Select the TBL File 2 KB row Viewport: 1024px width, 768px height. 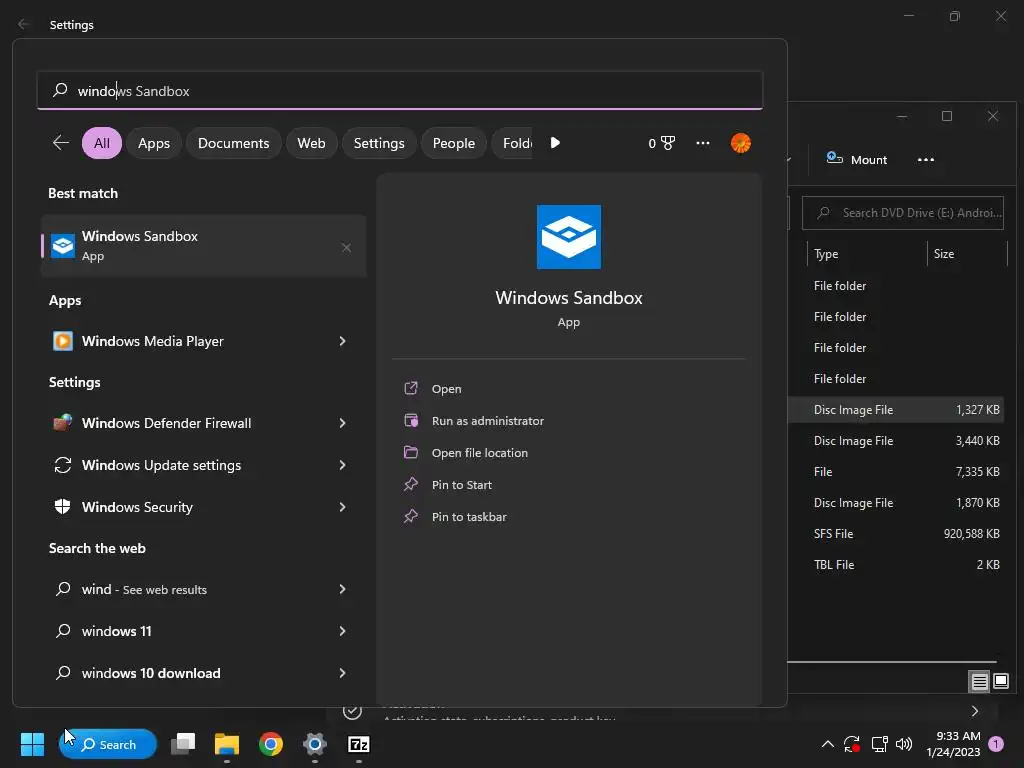(x=896, y=565)
